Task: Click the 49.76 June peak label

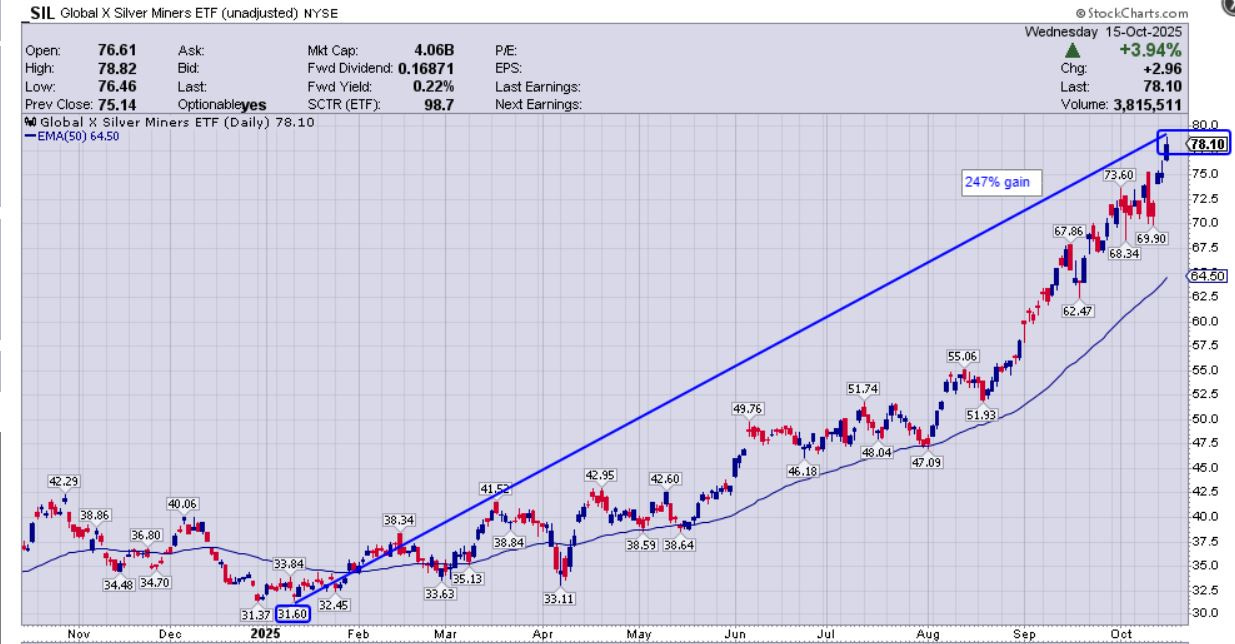Action: click(749, 408)
